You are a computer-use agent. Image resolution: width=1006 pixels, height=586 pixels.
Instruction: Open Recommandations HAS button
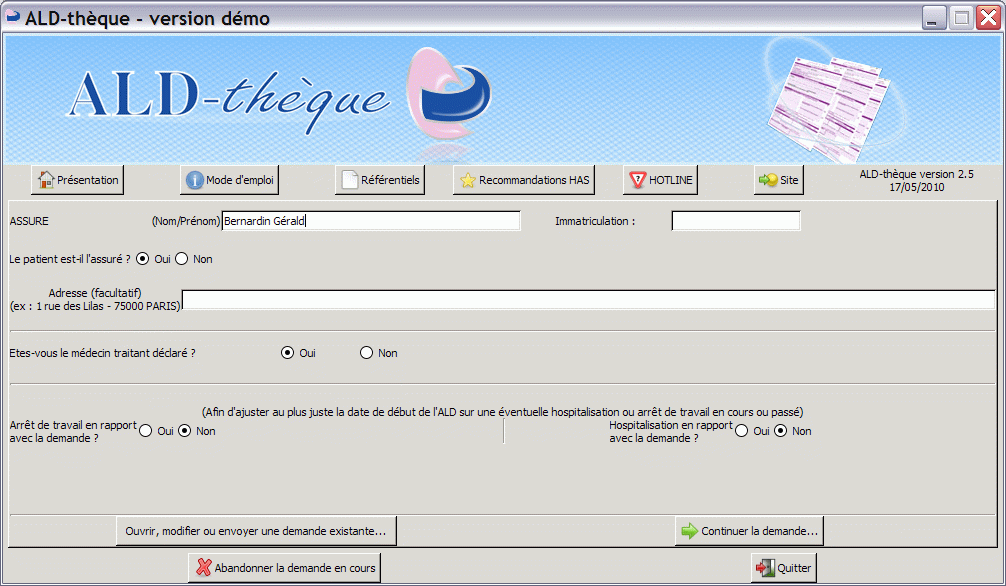(524, 180)
